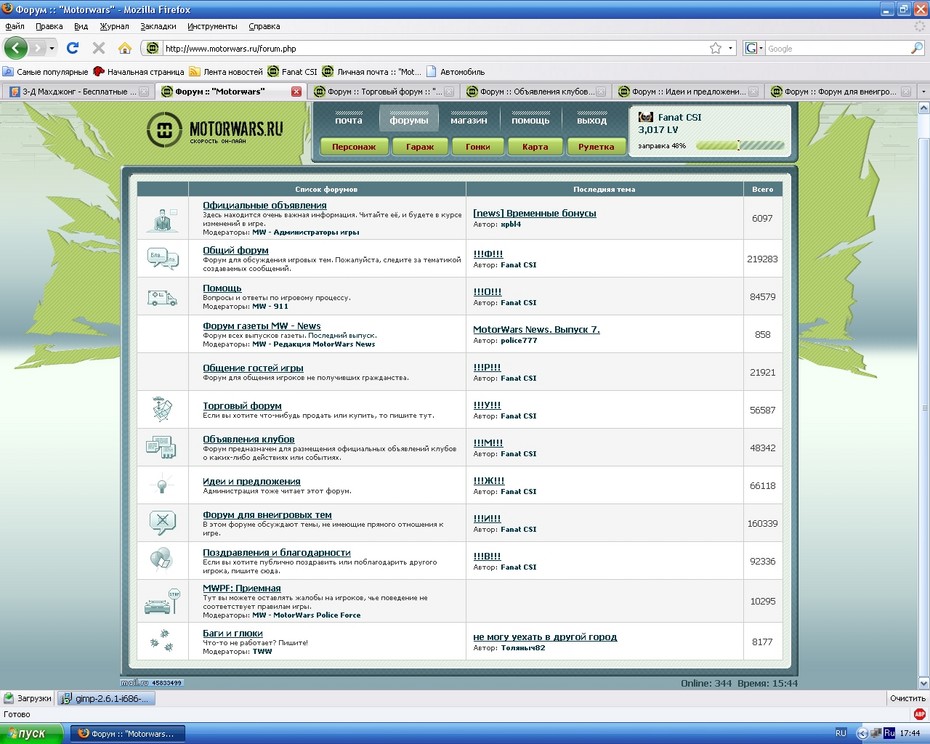Image resolution: width=930 pixels, height=744 pixels.
Task: Click the Firefox back arrow button
Action: pyautogui.click(x=16, y=48)
